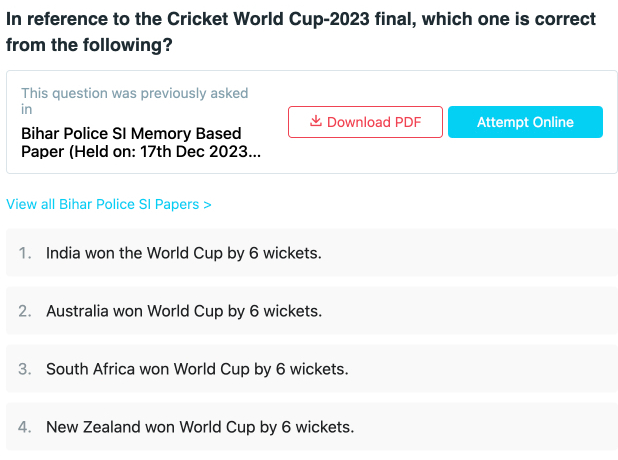Open View all Bihar Police SI Papers link
618x460 pixels.
(x=109, y=204)
